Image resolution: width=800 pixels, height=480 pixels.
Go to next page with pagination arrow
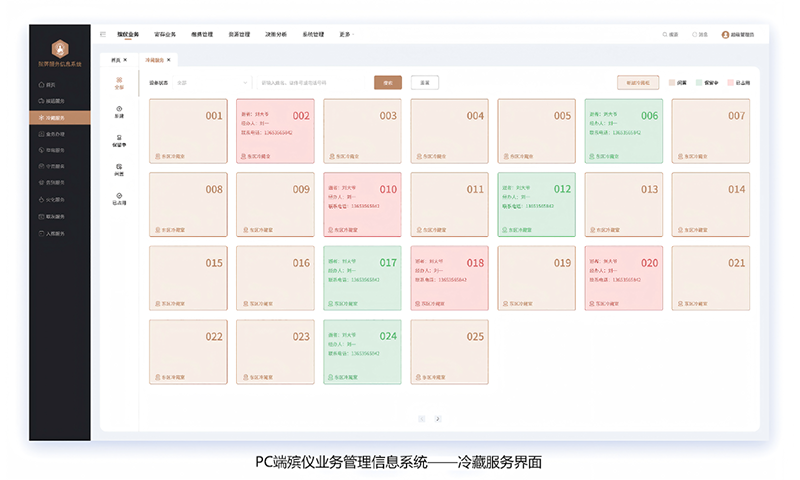coord(437,418)
